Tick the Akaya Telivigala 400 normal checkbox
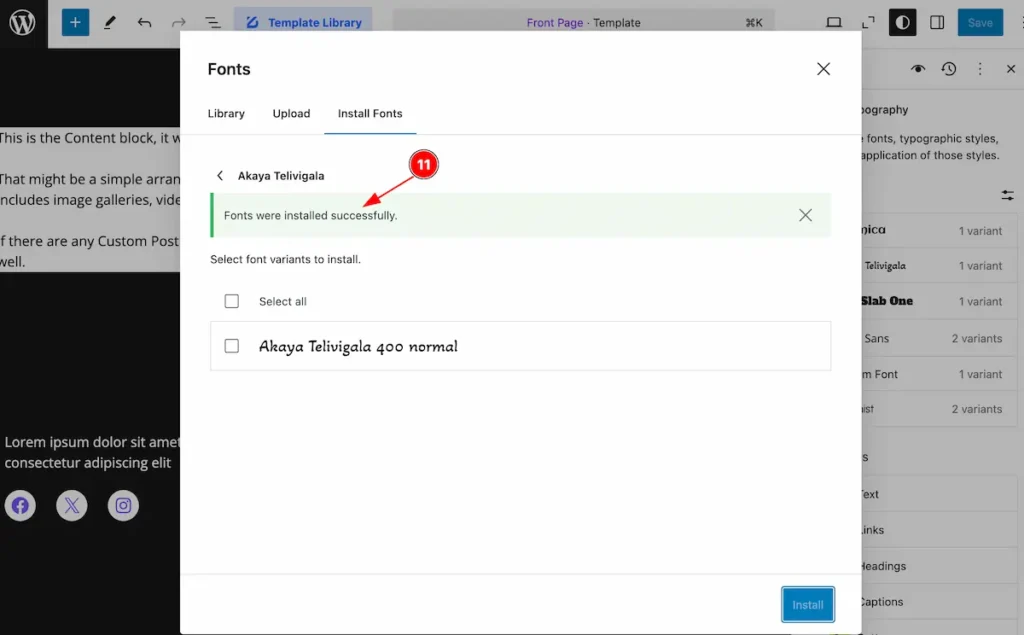1024x635 pixels. coord(232,346)
